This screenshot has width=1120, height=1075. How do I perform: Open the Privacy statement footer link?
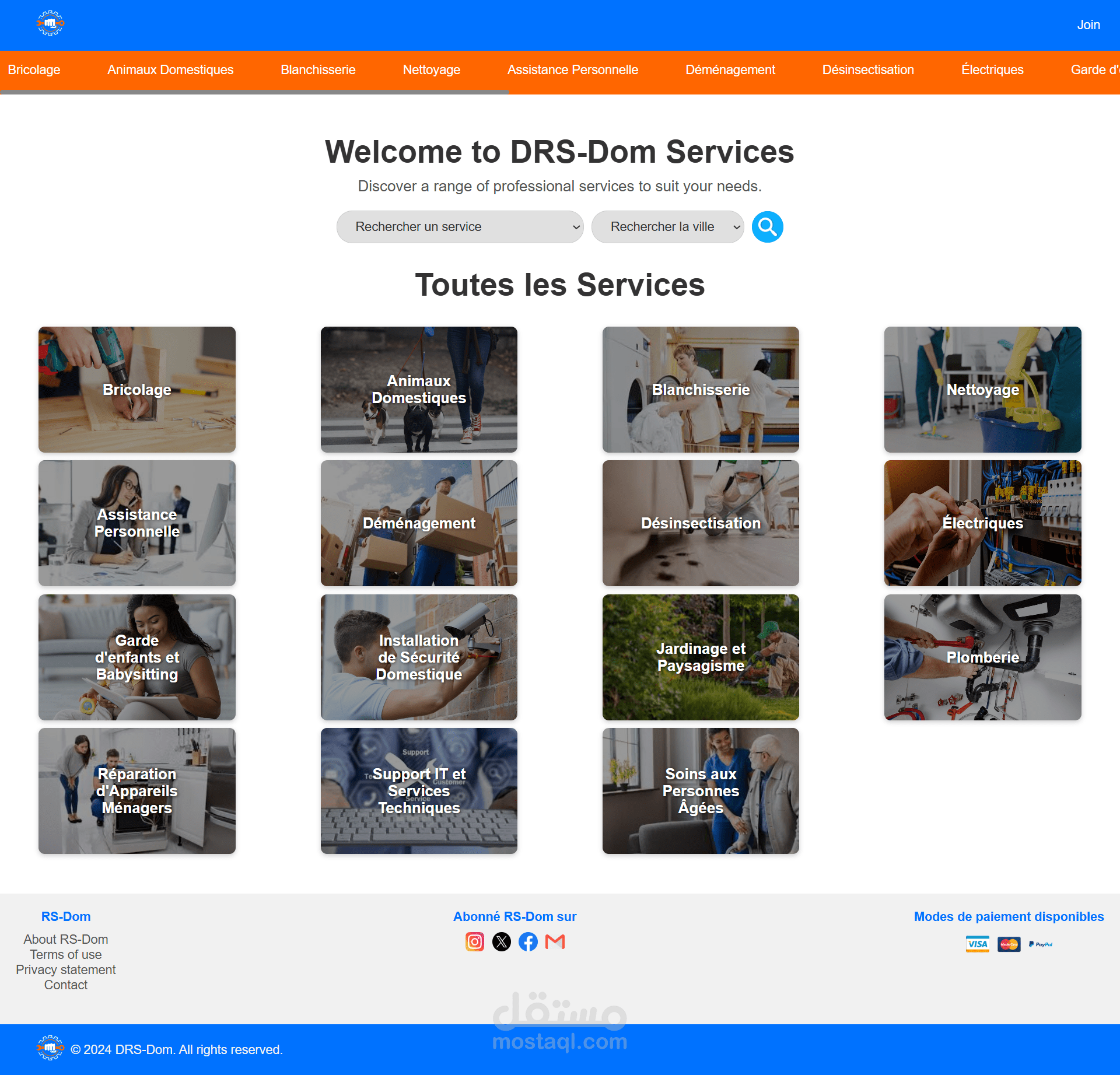tap(66, 969)
